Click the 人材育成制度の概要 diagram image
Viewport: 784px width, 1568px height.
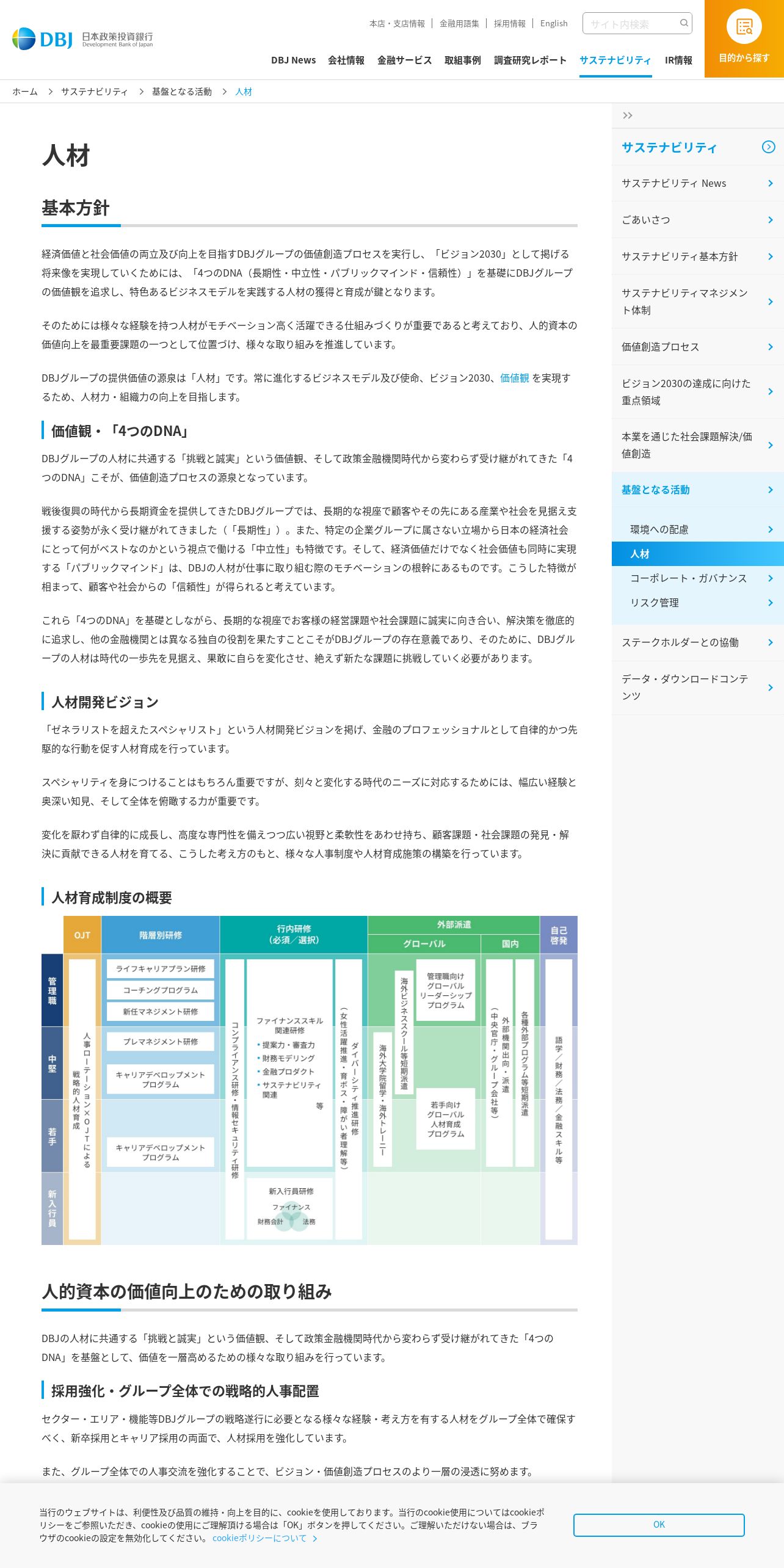tap(310, 1080)
